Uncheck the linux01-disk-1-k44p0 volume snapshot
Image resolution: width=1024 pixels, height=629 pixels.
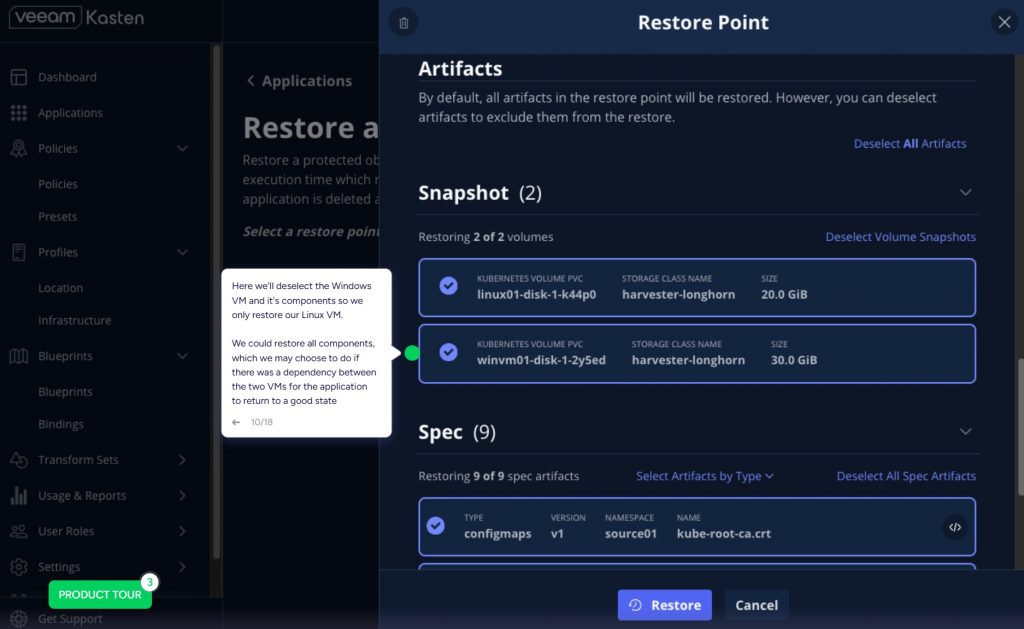(449, 286)
